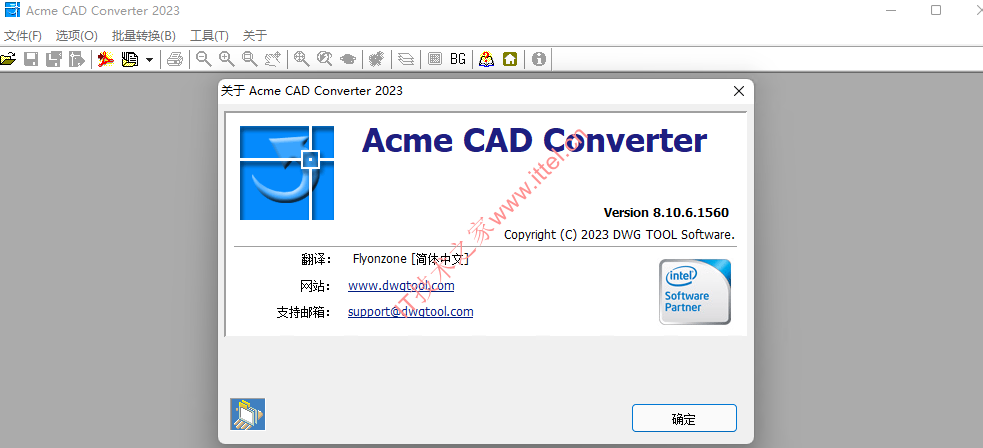
Task: Open the 文件(F) menu
Action: 23,36
